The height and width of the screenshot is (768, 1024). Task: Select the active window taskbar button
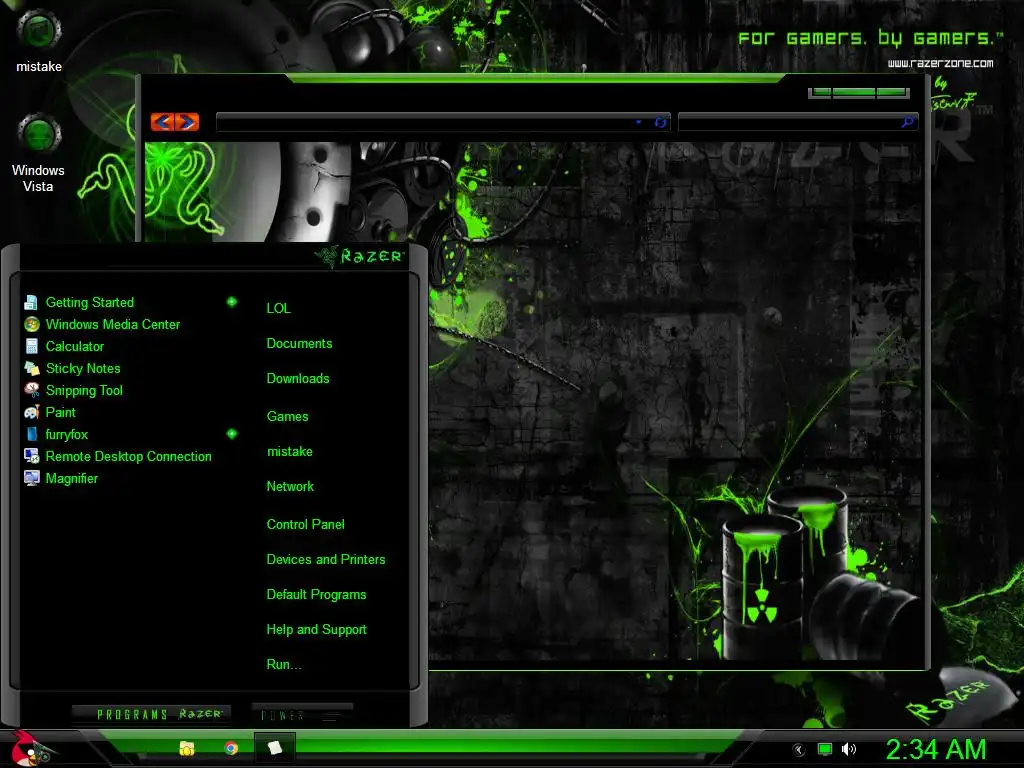click(x=274, y=748)
